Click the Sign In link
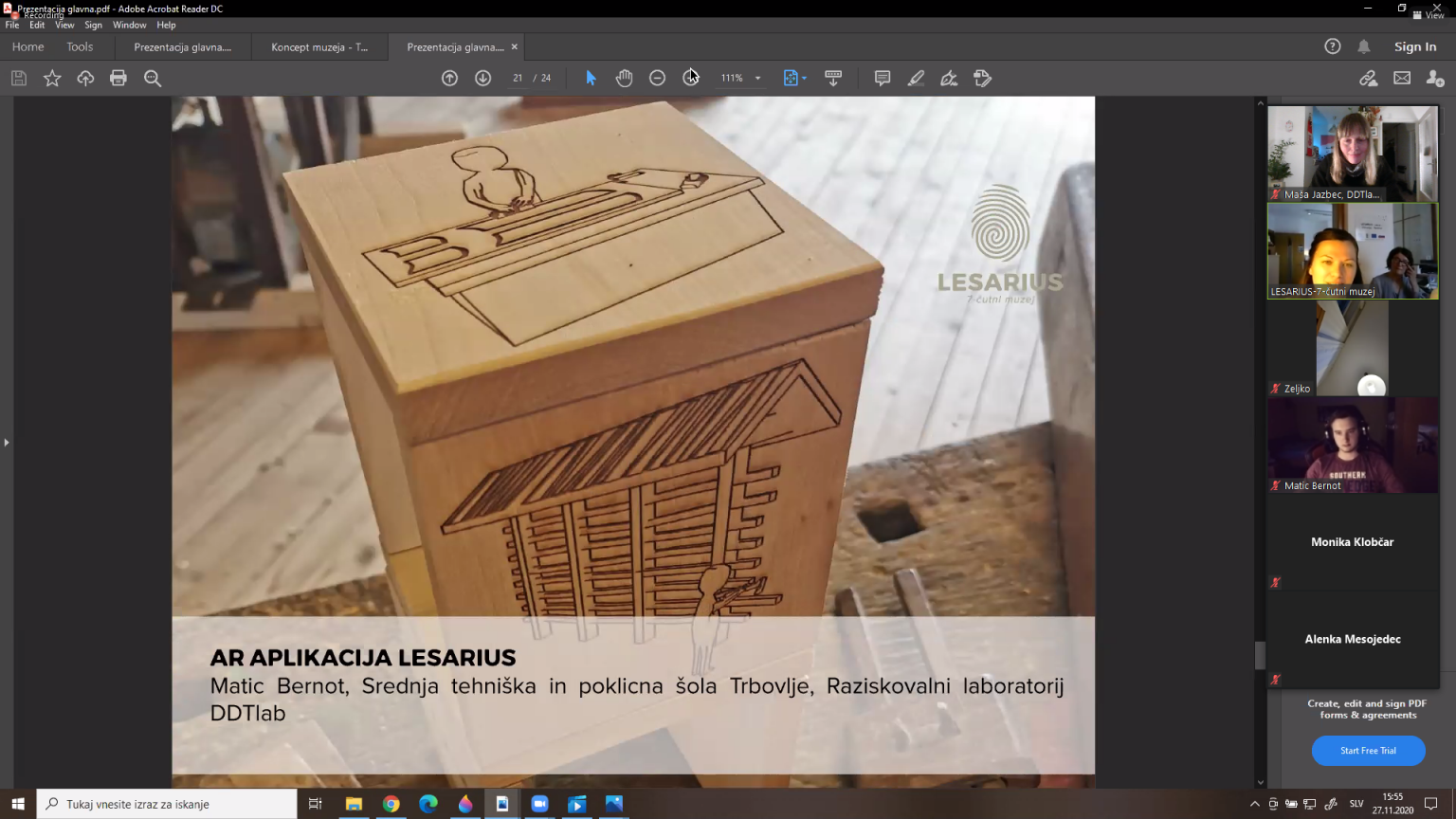The image size is (1456, 819). pyautogui.click(x=1415, y=46)
